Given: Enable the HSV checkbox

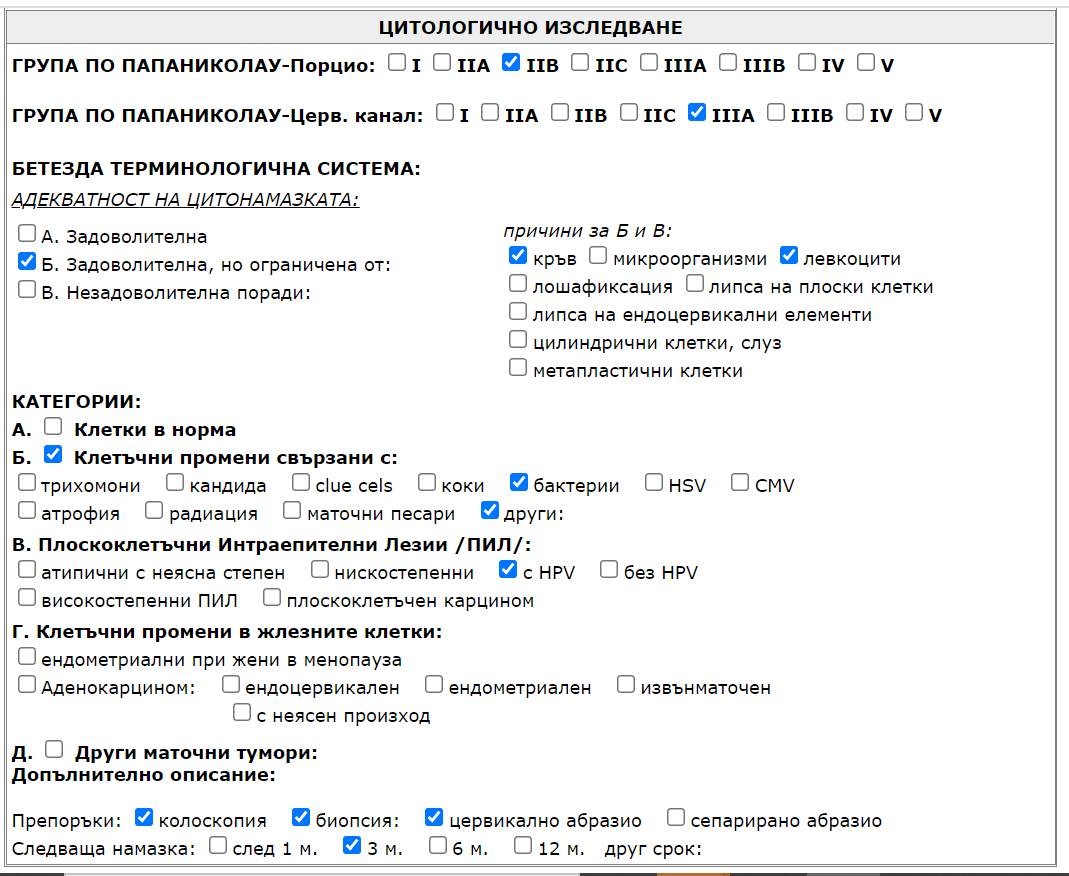Looking at the screenshot, I should (x=654, y=483).
